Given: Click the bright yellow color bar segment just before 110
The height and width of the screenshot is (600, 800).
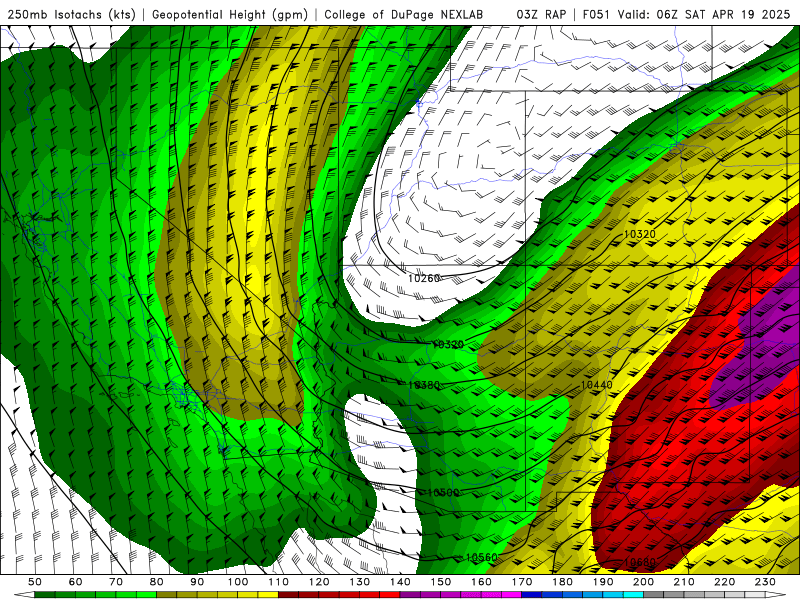Looking at the screenshot, I should 268,595.
